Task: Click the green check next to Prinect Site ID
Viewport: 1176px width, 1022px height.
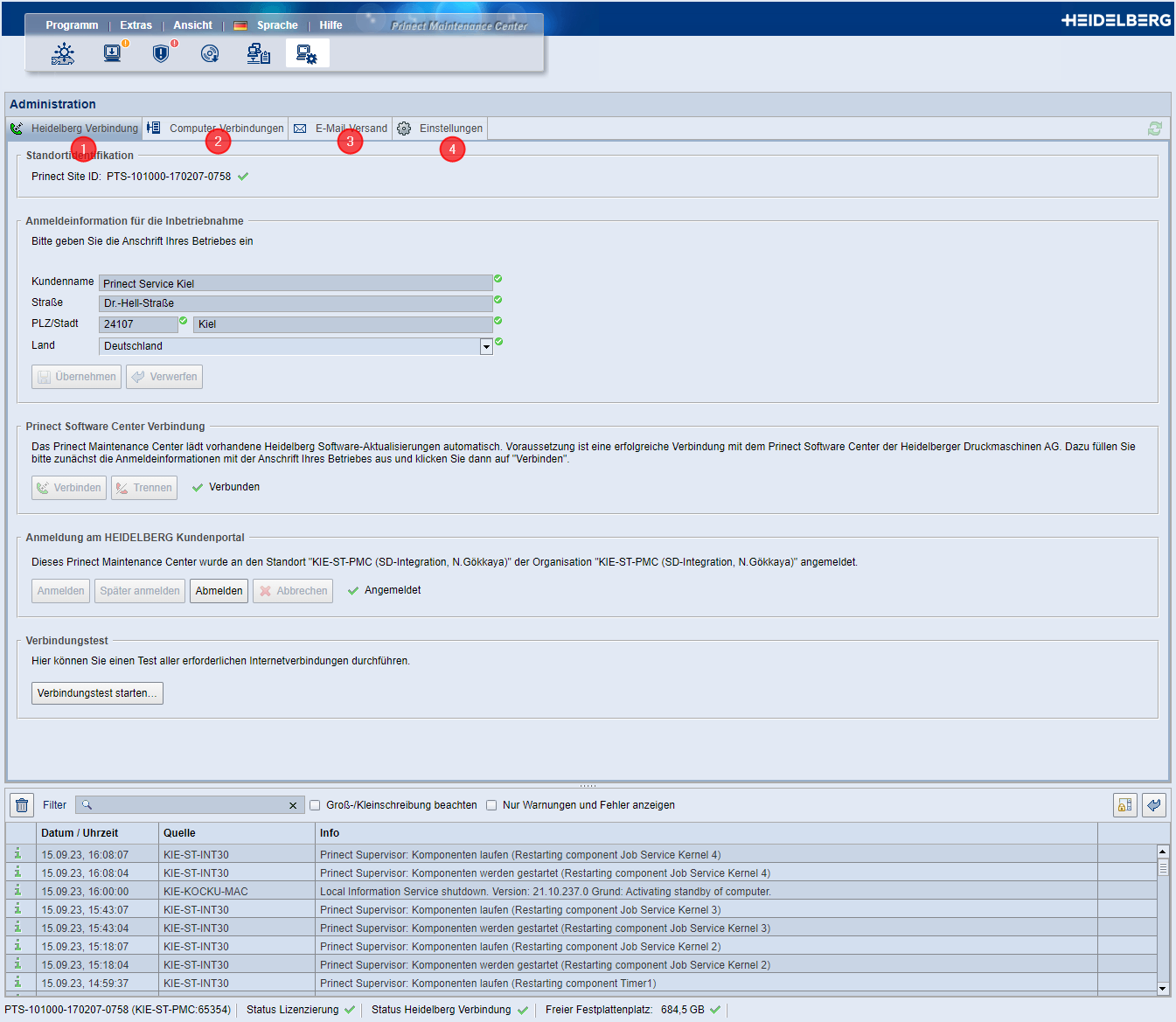Action: click(x=243, y=177)
